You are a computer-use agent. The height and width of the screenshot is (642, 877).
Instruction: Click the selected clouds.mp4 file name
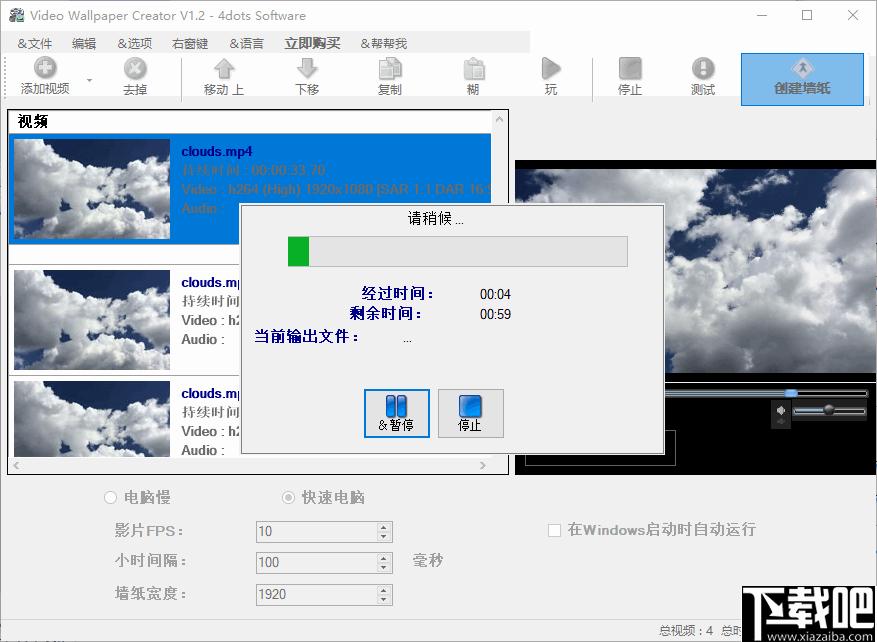[x=217, y=151]
